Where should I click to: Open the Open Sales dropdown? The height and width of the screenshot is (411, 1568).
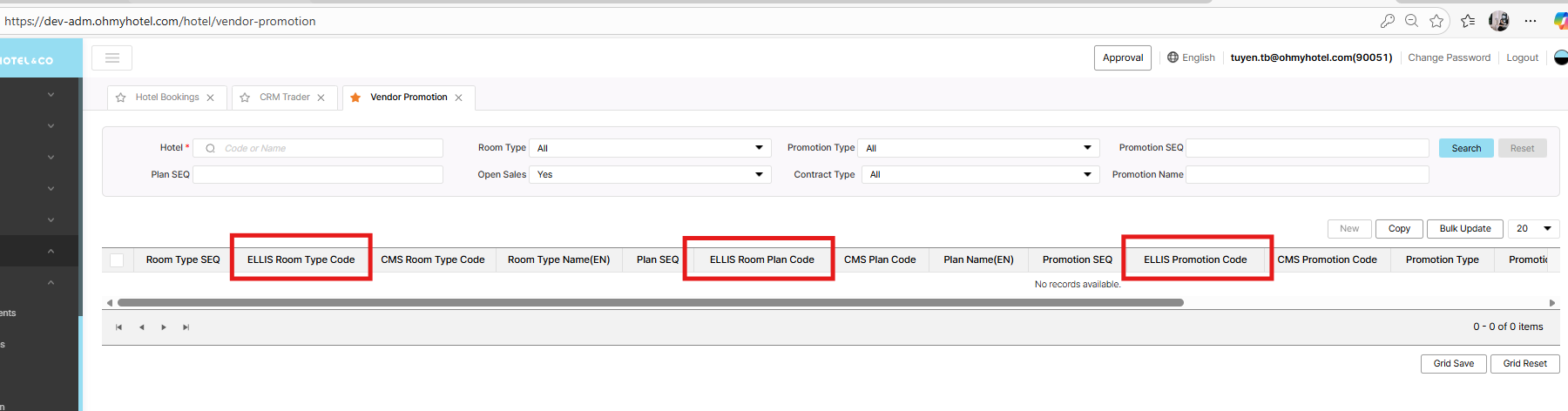click(650, 174)
